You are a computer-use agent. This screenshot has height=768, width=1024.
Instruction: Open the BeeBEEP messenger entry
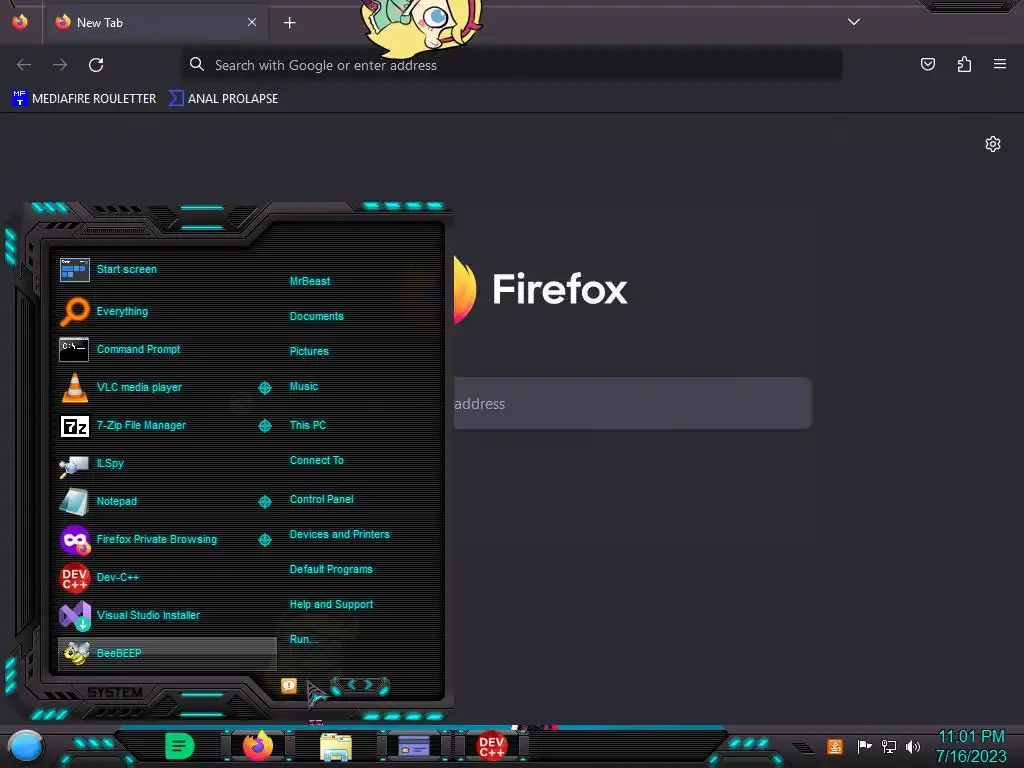point(167,653)
